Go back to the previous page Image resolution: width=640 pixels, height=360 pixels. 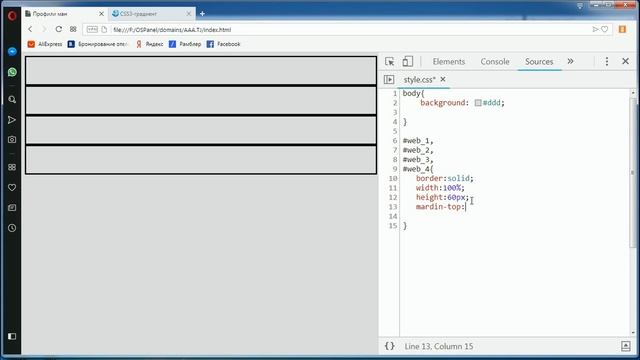(30, 29)
